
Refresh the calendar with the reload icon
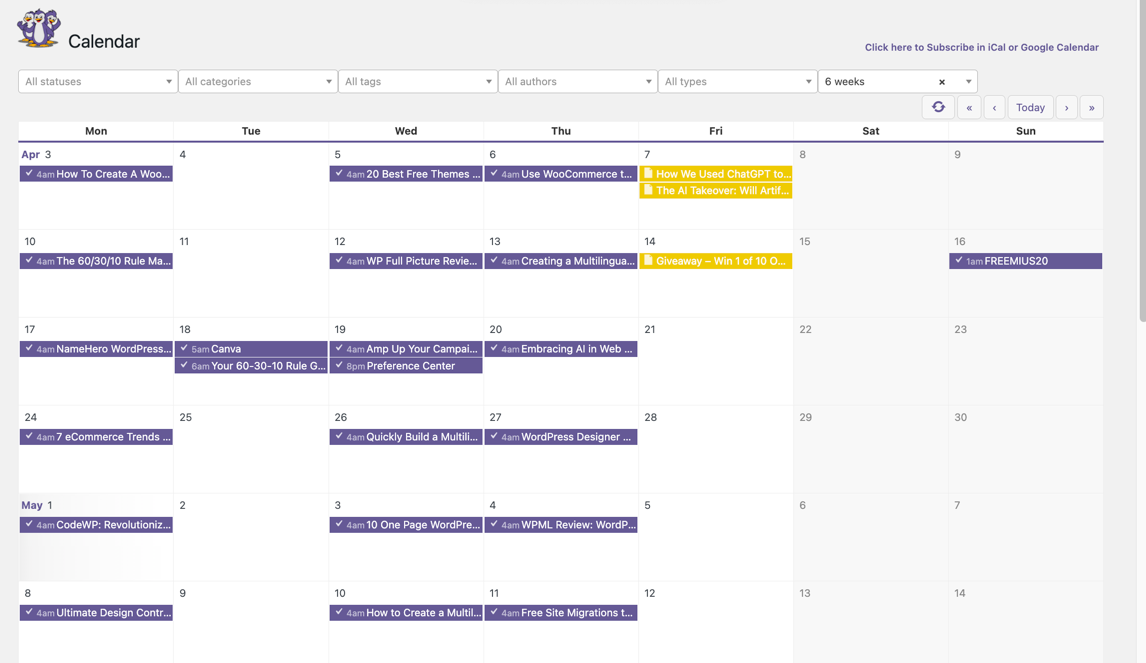coord(938,107)
